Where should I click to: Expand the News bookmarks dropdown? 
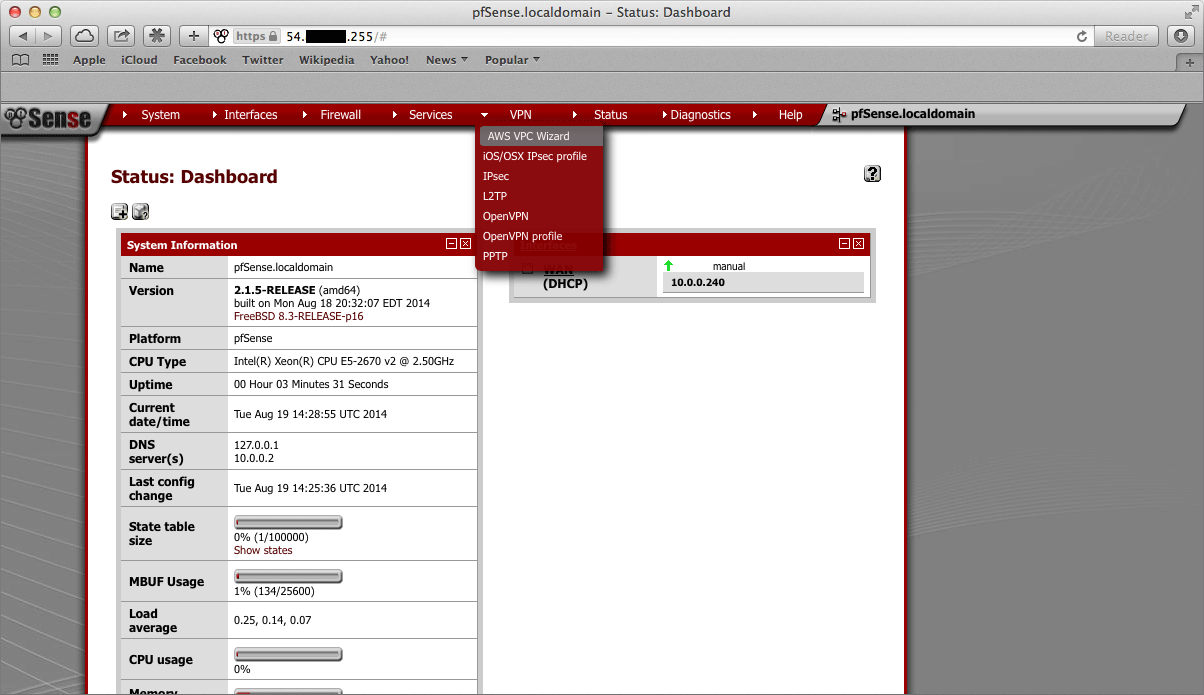point(446,60)
